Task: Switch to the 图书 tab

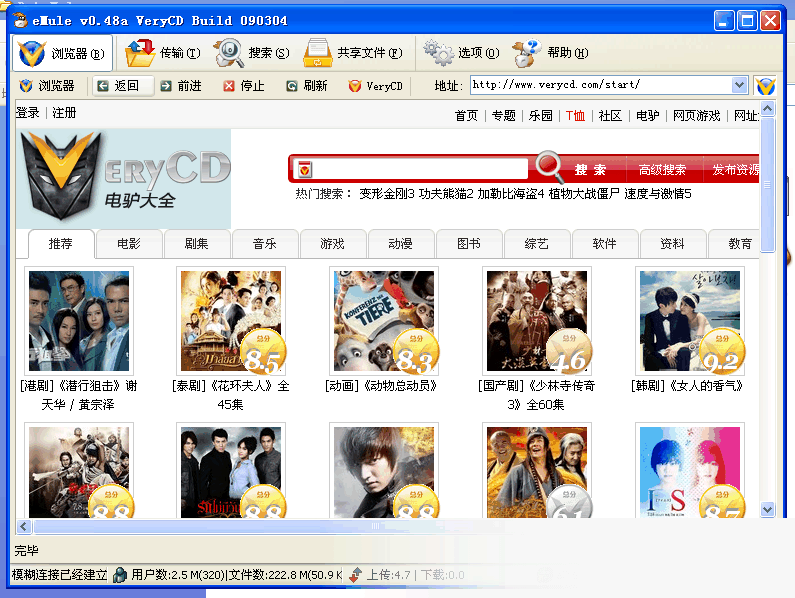Action: [x=468, y=244]
